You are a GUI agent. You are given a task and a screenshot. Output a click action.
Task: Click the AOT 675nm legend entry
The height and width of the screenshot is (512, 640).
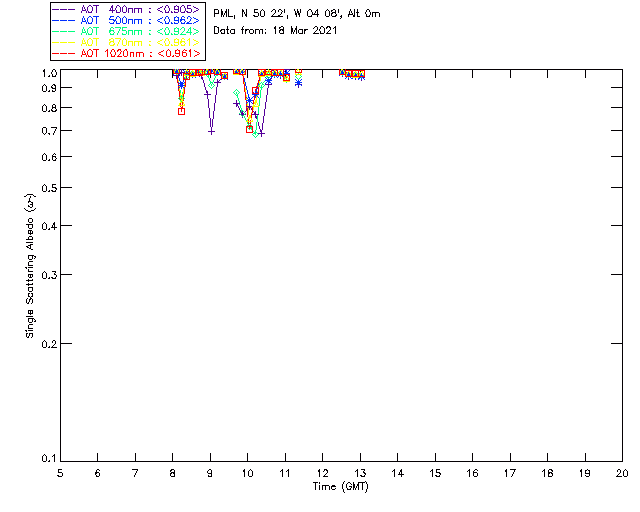tap(127, 31)
